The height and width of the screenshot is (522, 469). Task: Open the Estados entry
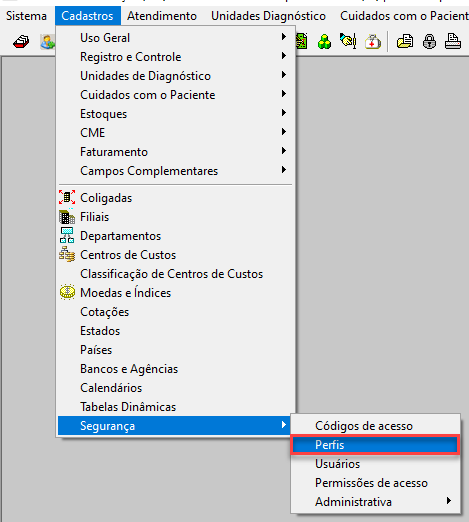pos(175,331)
